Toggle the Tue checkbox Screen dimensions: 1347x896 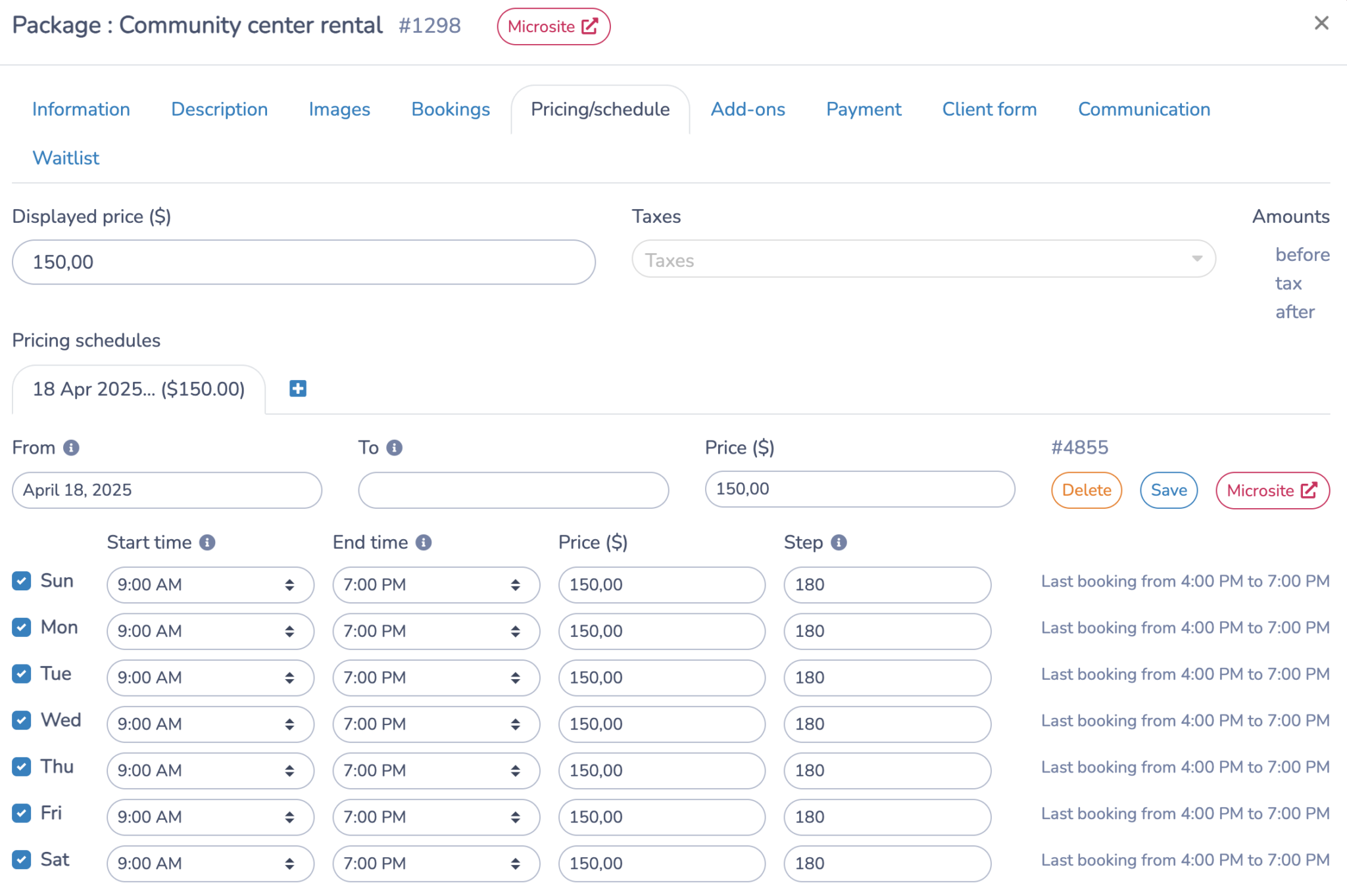22,674
